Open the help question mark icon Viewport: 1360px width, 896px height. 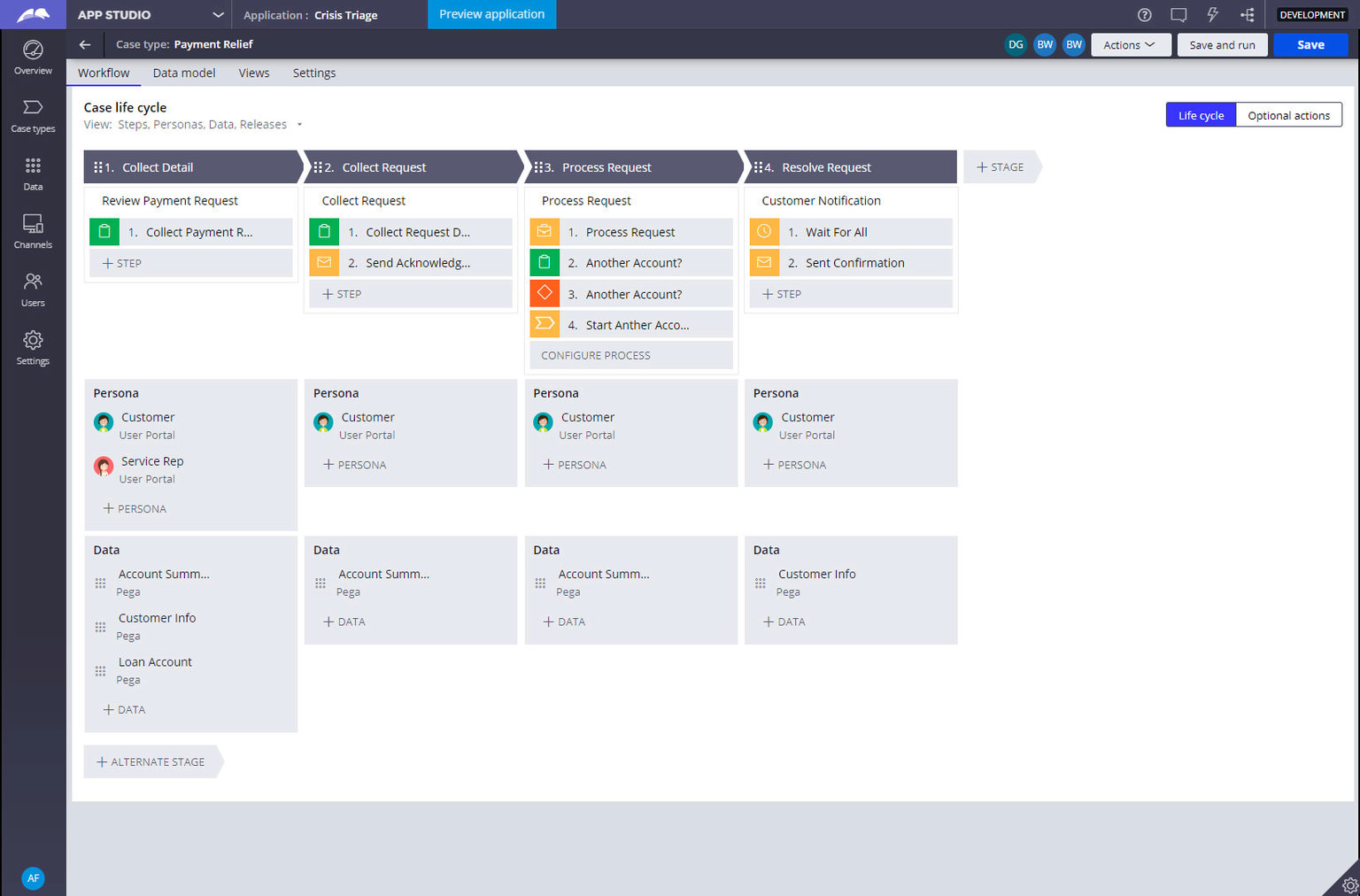click(x=1144, y=15)
